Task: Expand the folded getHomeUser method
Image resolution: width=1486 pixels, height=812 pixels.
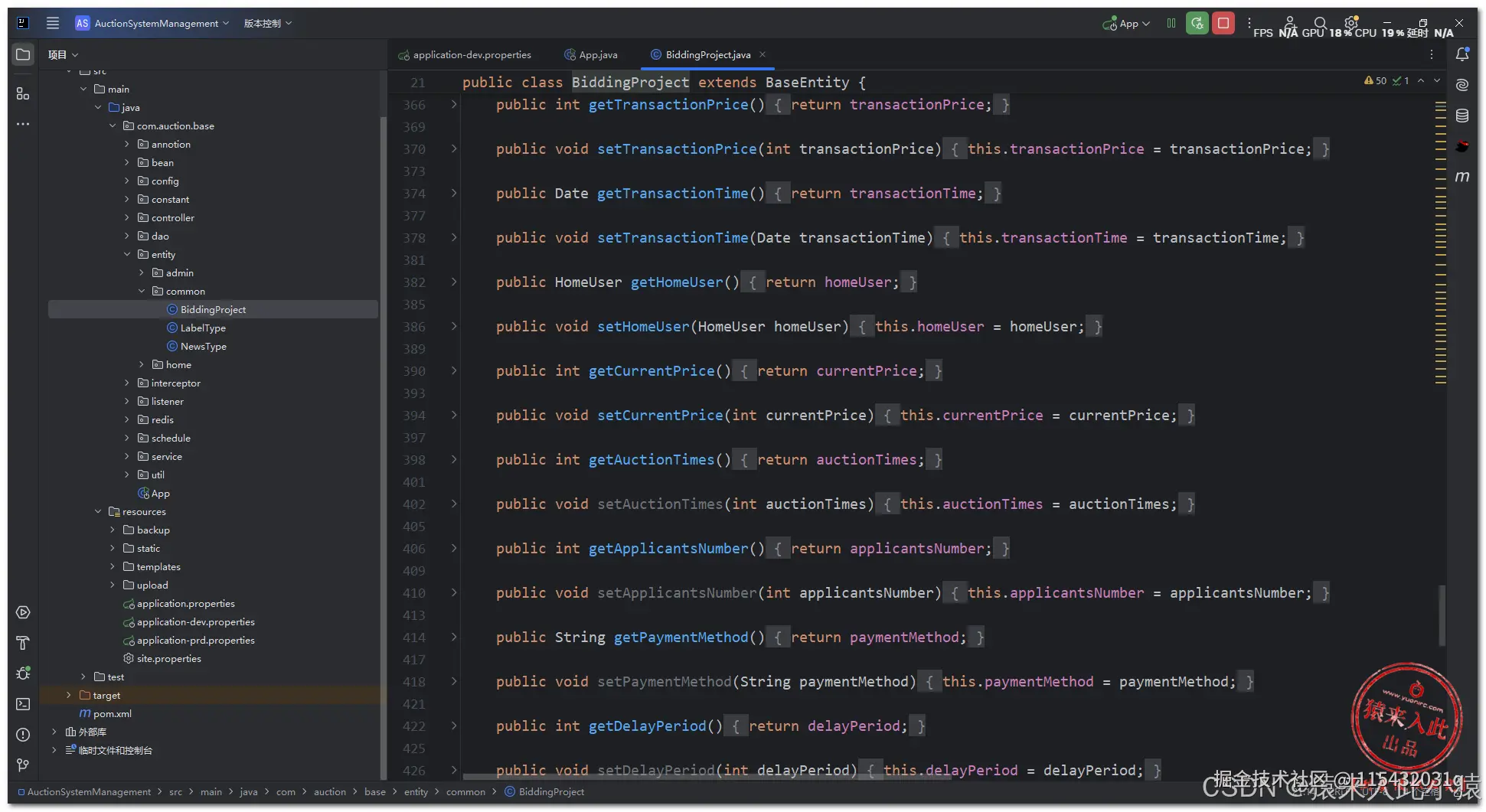Action: (454, 282)
